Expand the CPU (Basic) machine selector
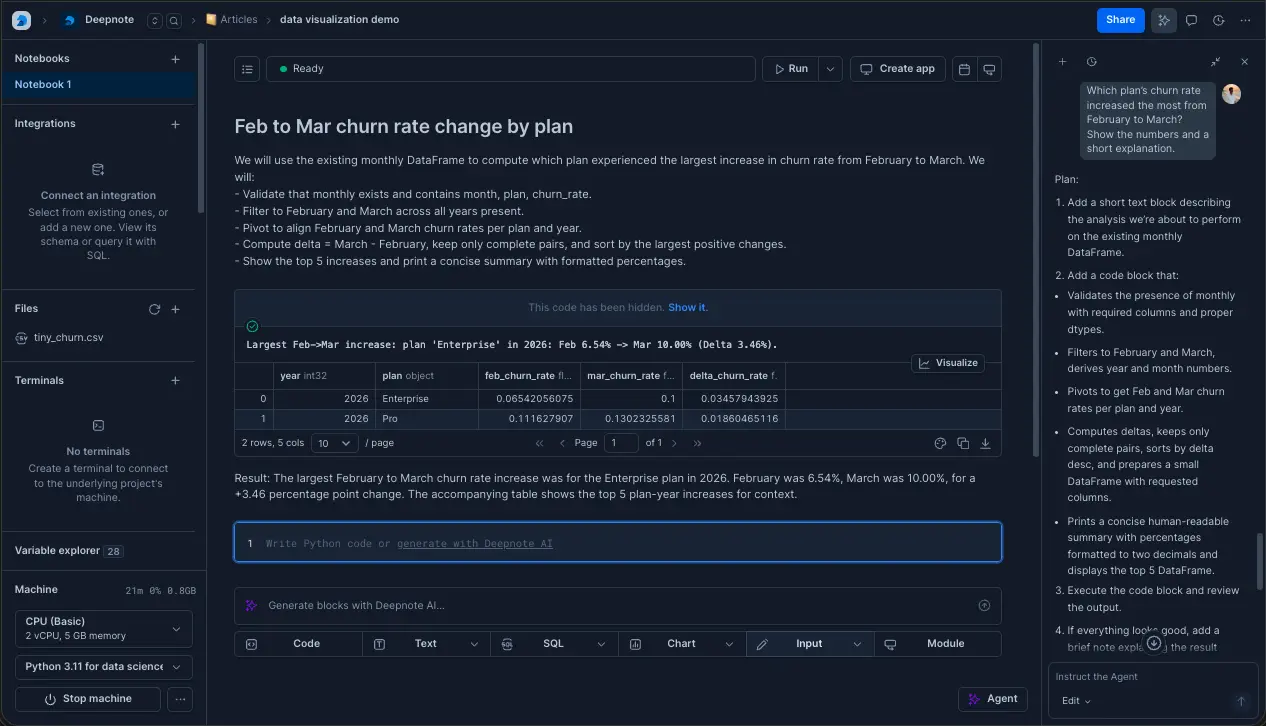The width and height of the screenshot is (1266, 726). tap(105, 628)
